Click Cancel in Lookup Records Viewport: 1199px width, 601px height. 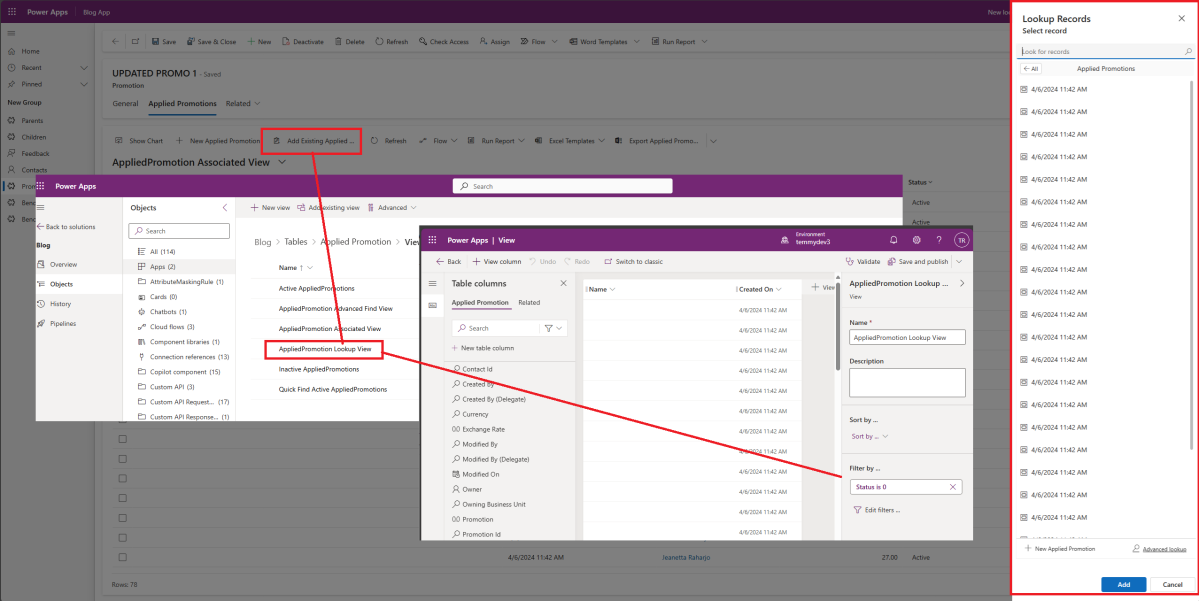pos(1172,584)
